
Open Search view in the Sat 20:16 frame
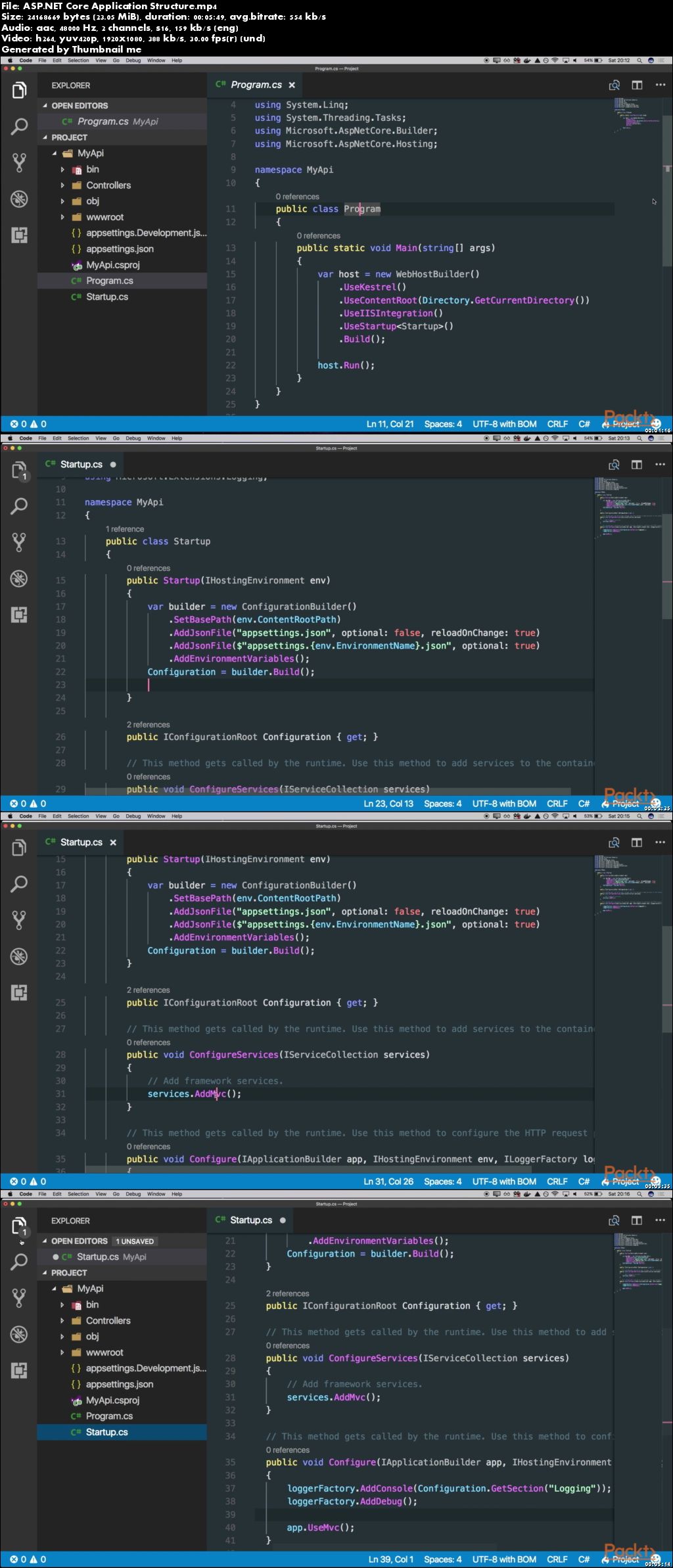19,1262
